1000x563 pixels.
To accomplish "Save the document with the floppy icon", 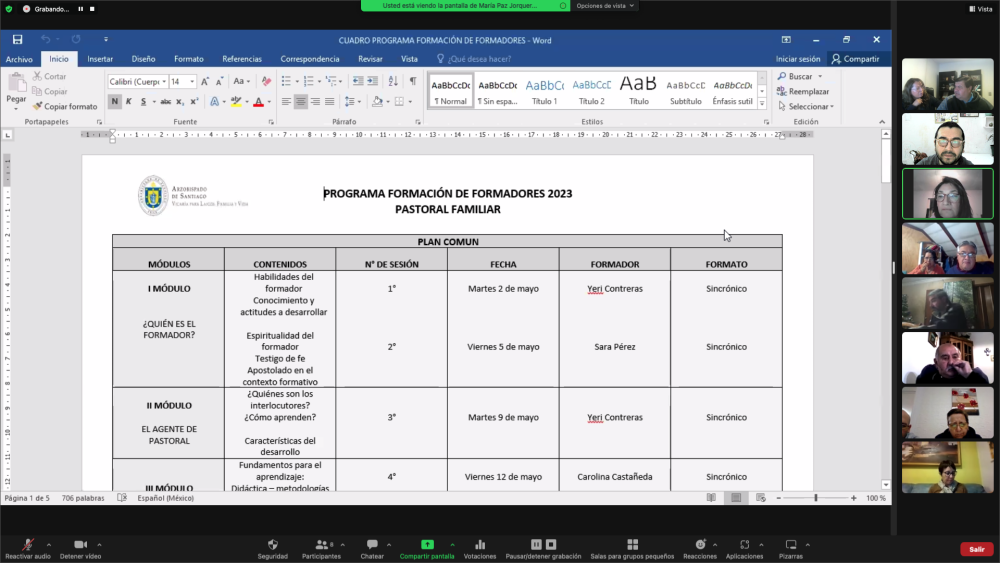I will click(17, 40).
